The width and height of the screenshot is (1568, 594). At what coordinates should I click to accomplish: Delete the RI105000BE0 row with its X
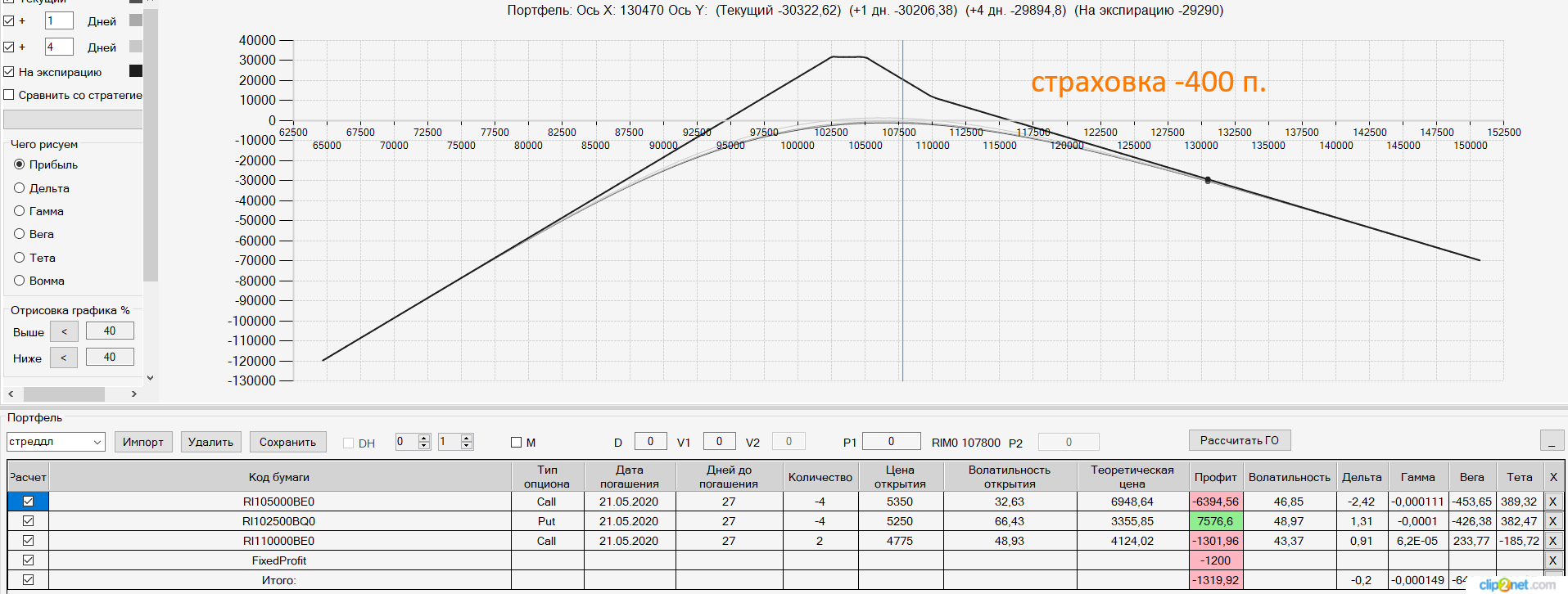[x=1552, y=502]
